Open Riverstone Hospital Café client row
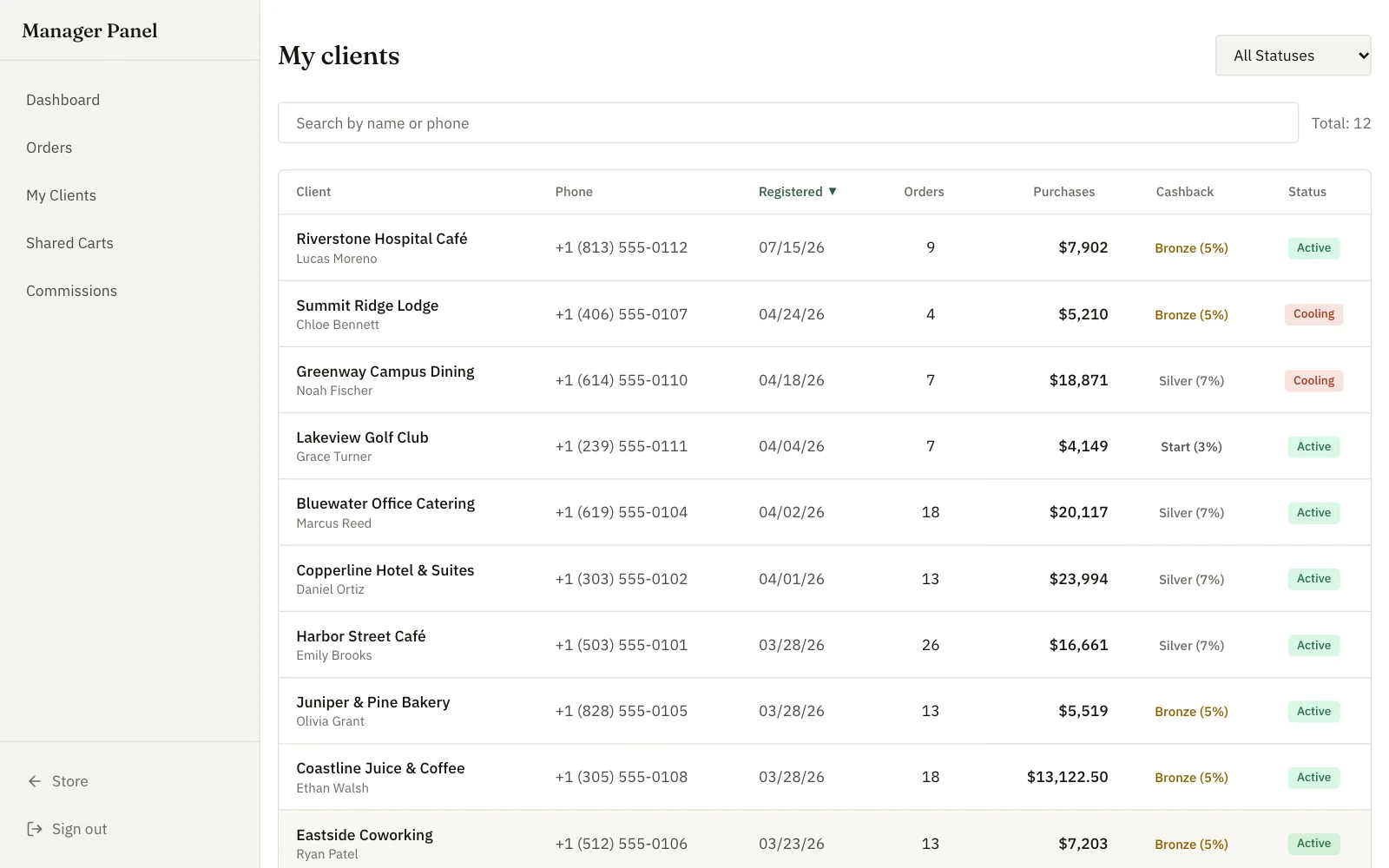 click(824, 247)
